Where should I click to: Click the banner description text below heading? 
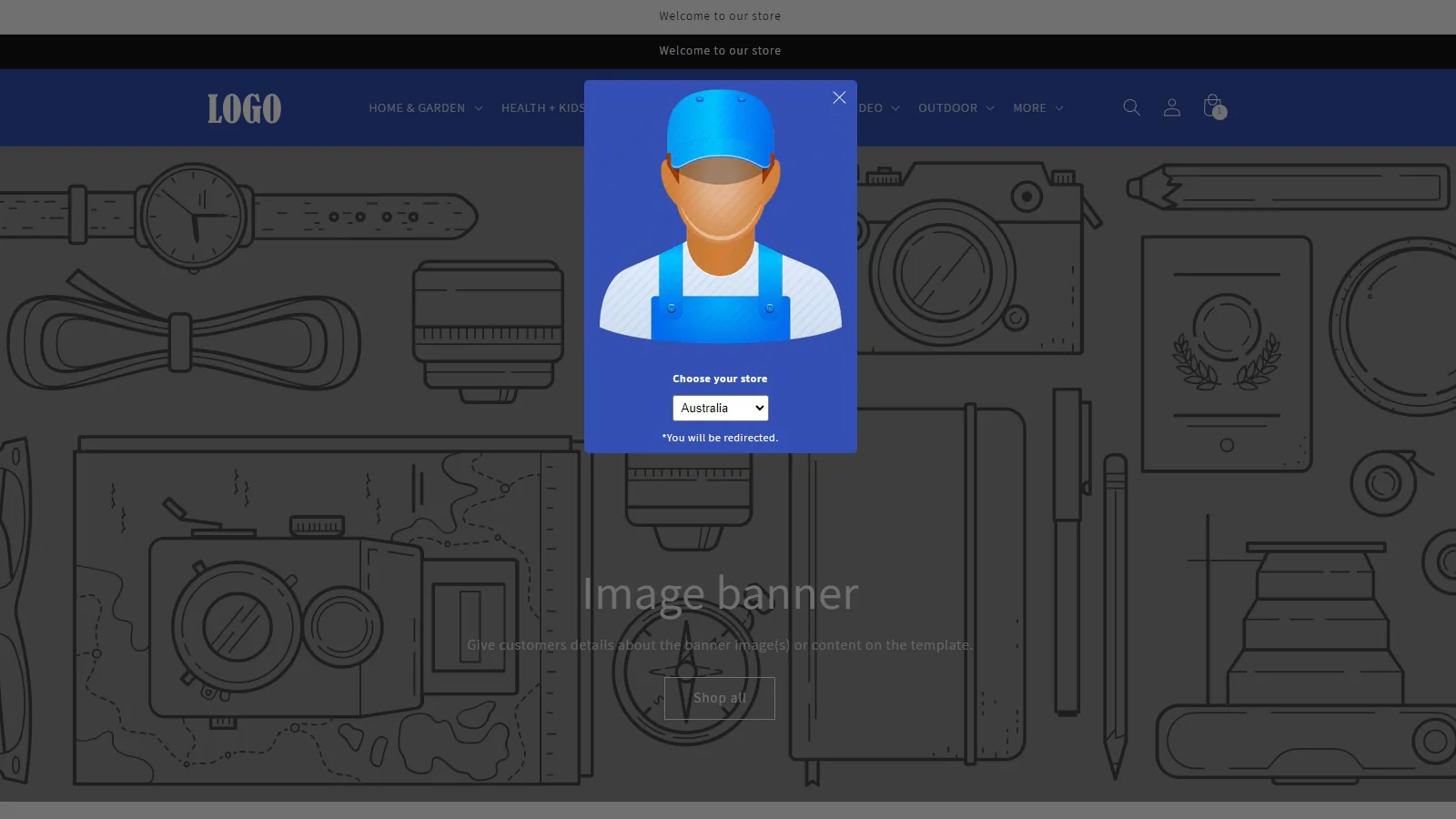(x=720, y=645)
